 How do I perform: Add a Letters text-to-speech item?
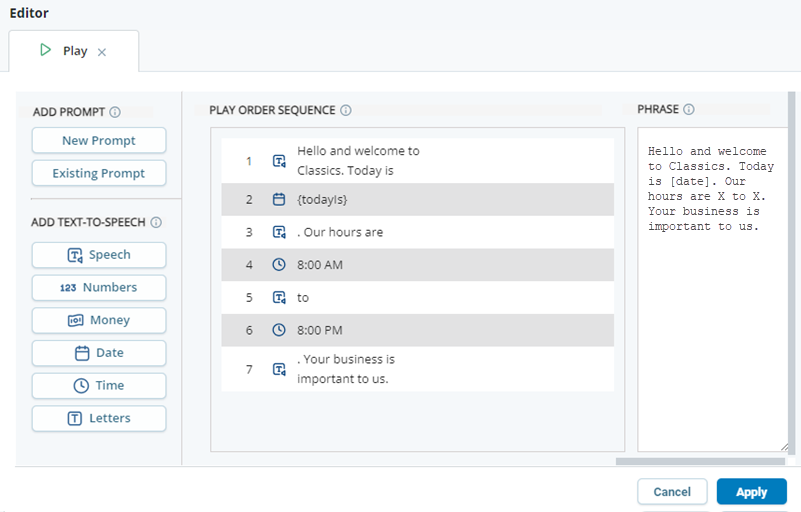[99, 419]
